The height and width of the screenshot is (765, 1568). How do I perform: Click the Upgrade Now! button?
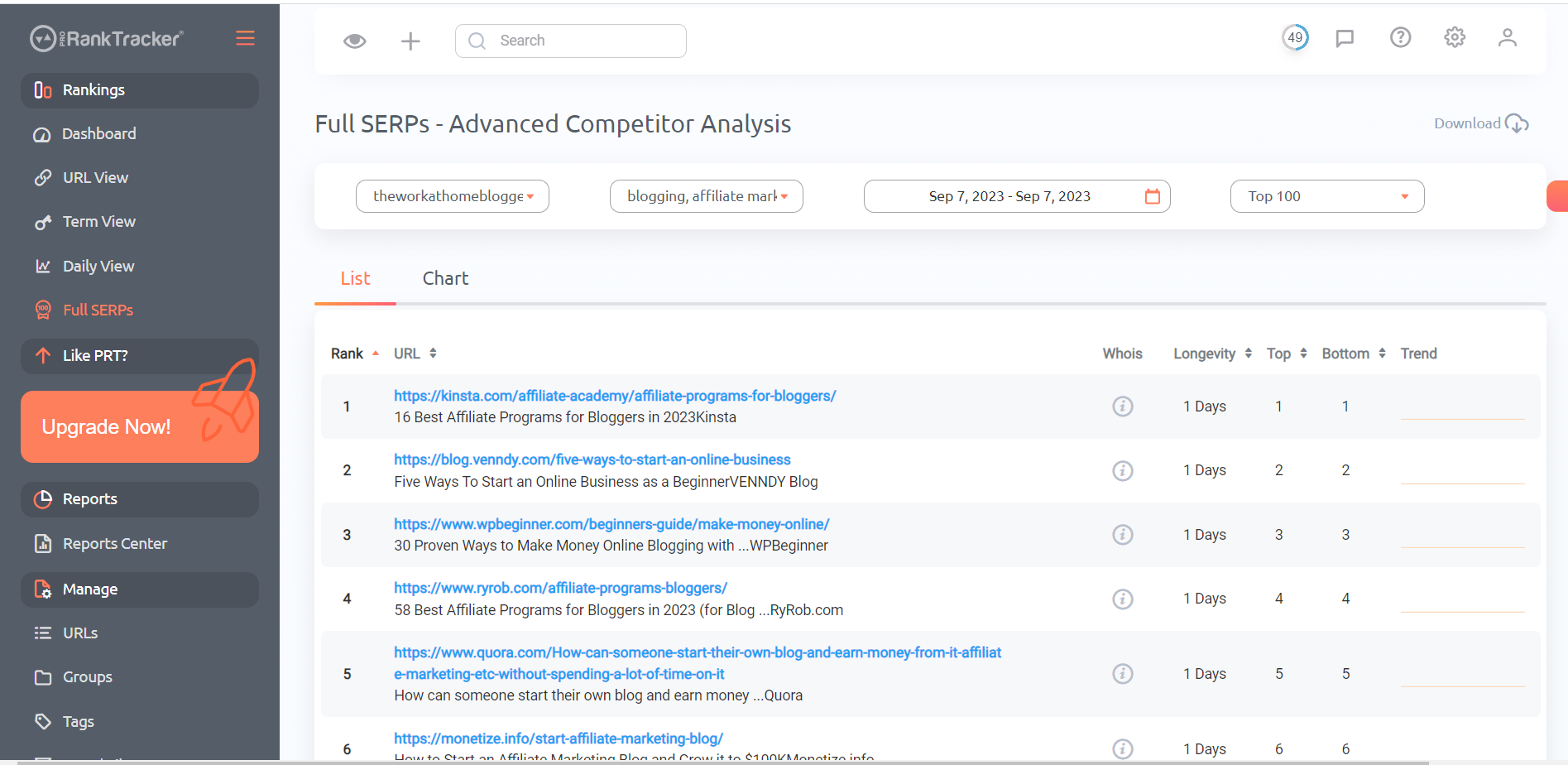coord(140,426)
